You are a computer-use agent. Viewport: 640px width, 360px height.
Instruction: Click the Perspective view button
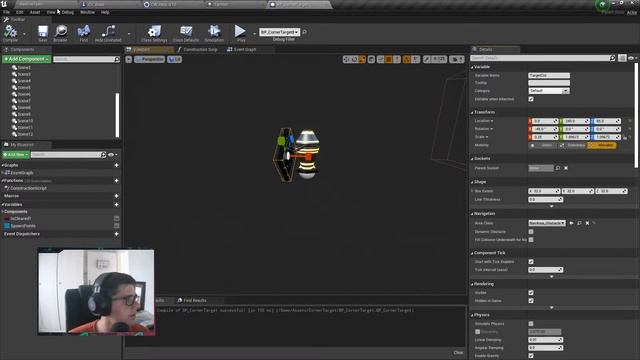pyautogui.click(x=149, y=60)
